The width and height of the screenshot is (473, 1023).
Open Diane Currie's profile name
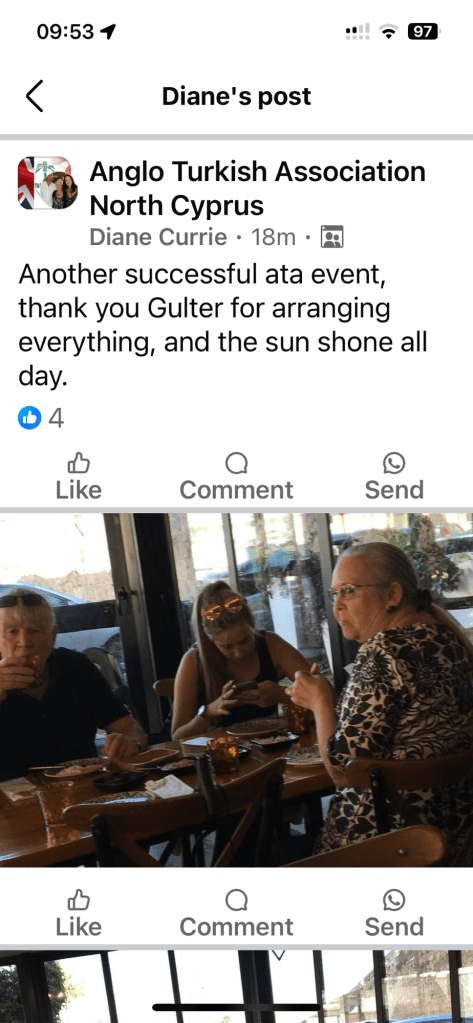[x=158, y=237]
